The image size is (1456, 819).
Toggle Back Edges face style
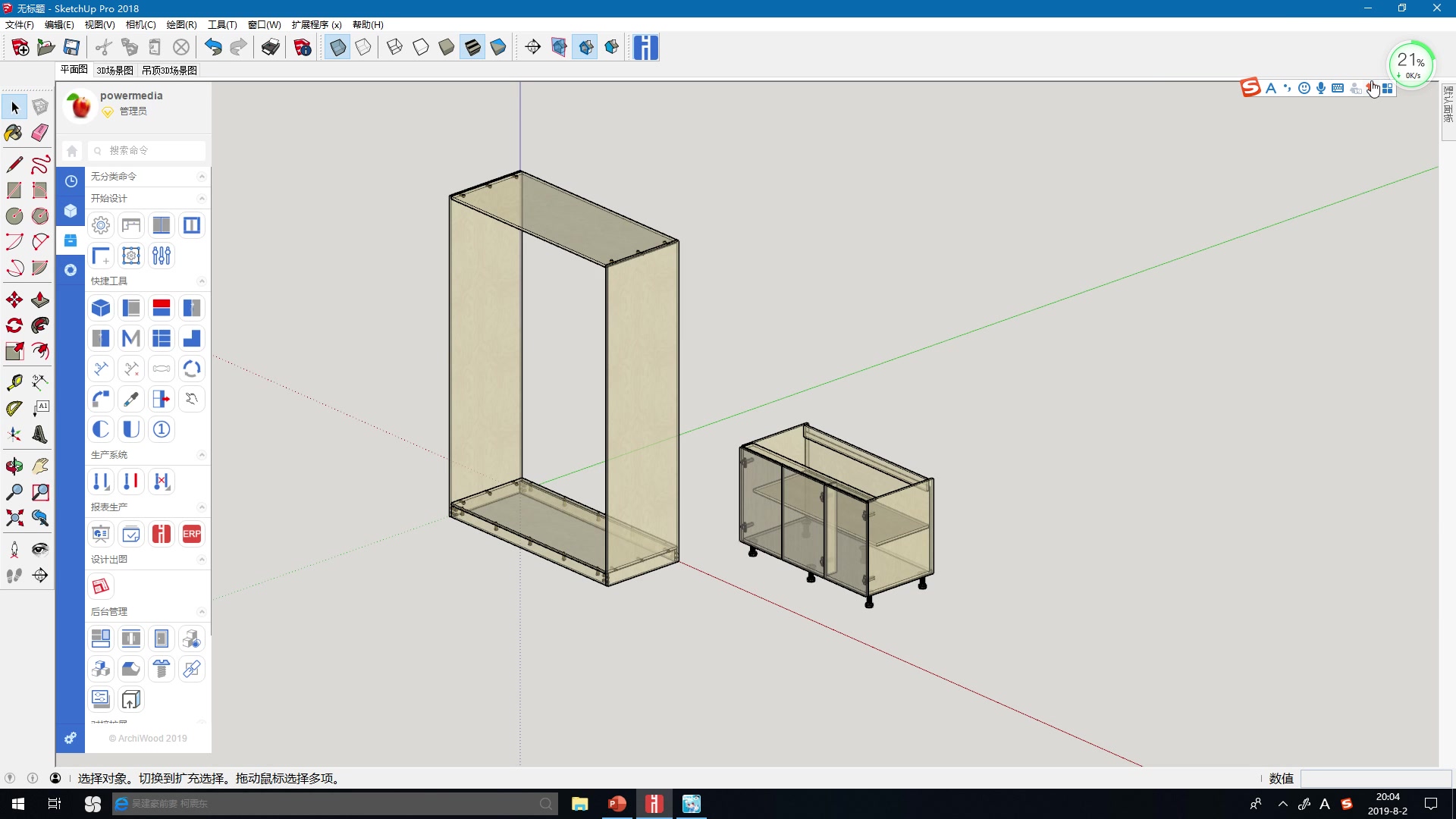[x=363, y=48]
